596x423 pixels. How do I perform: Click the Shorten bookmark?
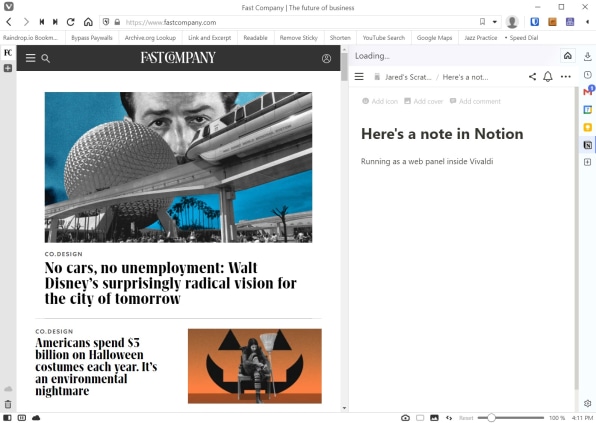[340, 38]
